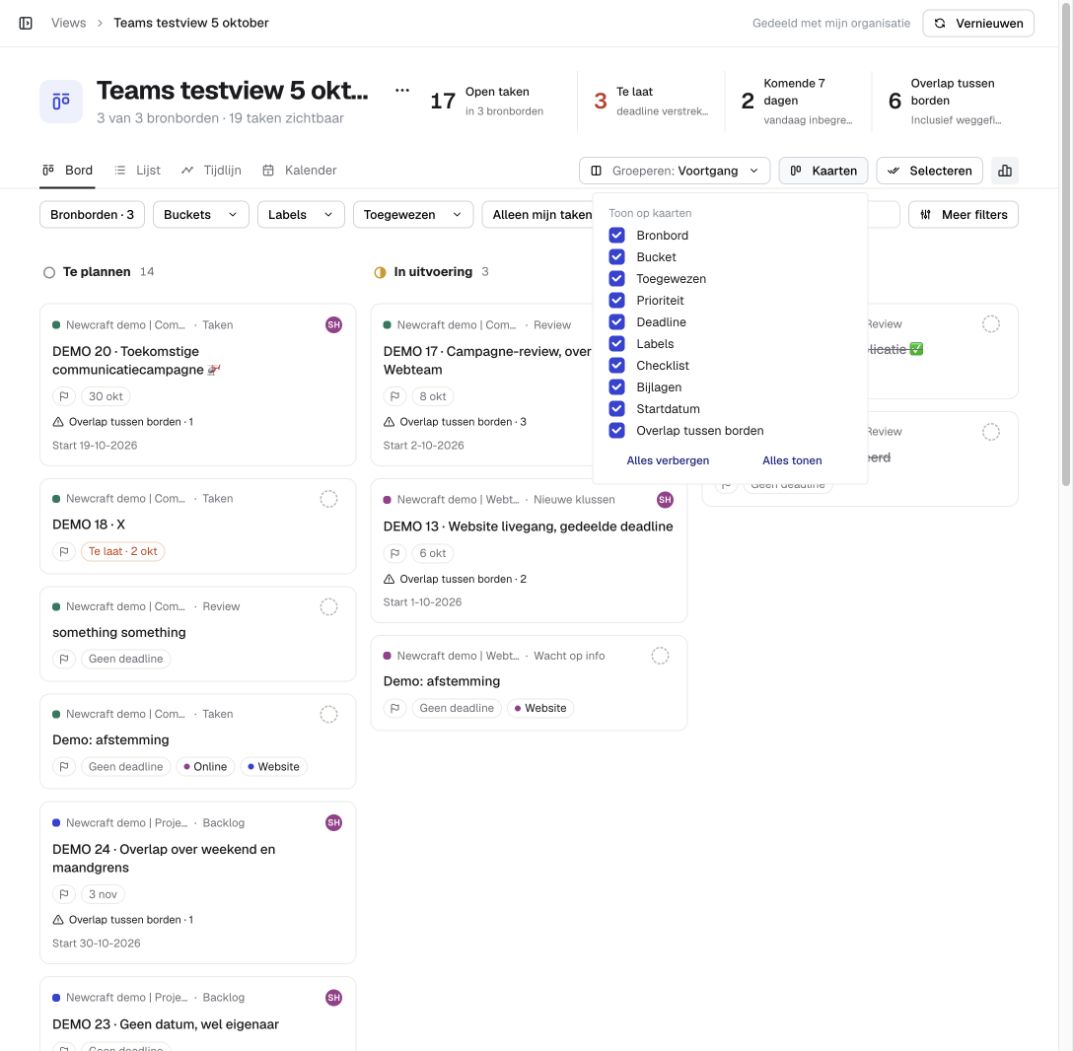This screenshot has height=1051, width=1073.
Task: Click the SH avatar on DEMO 23 card
Action: (x=334, y=998)
